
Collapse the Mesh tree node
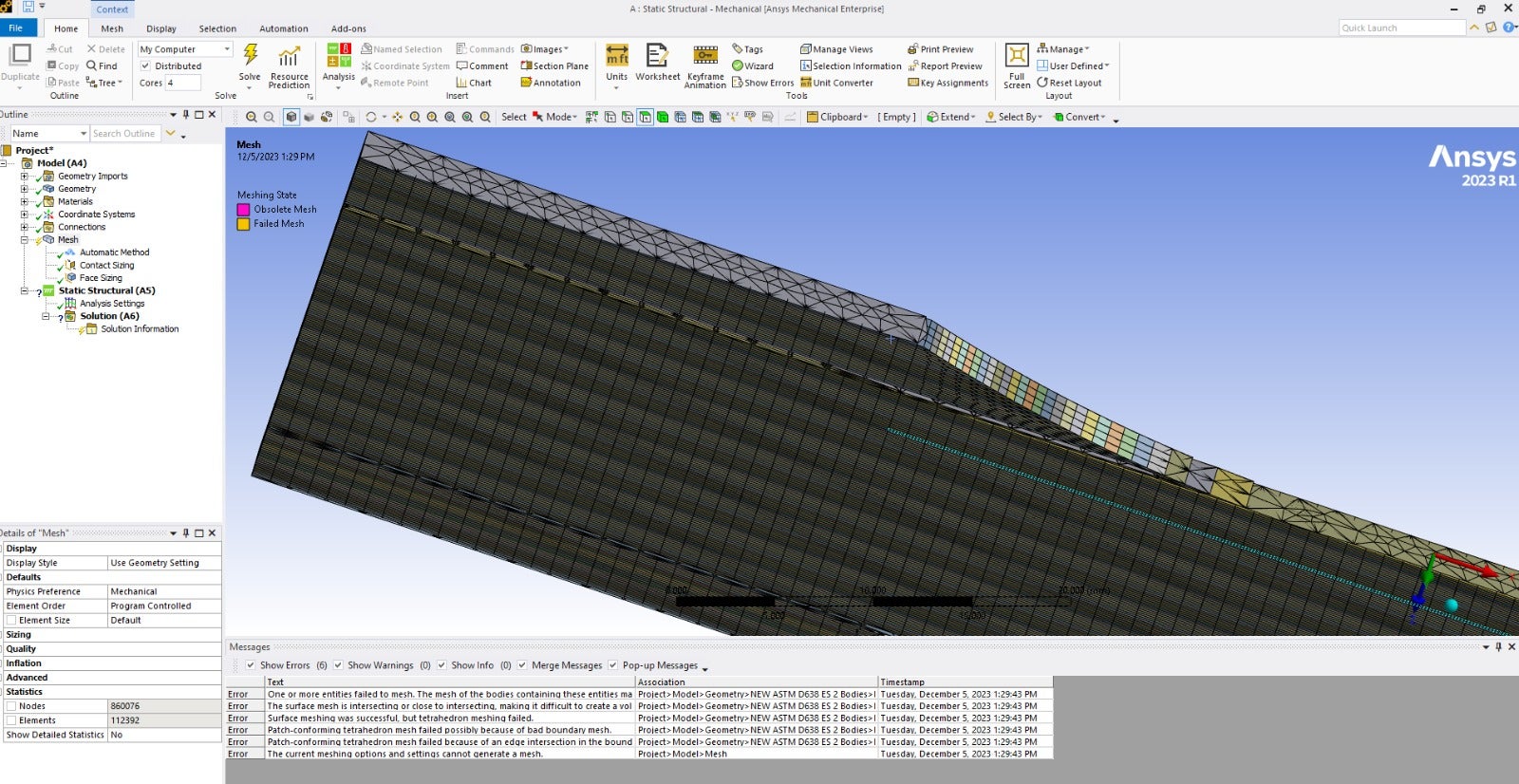click(x=25, y=239)
